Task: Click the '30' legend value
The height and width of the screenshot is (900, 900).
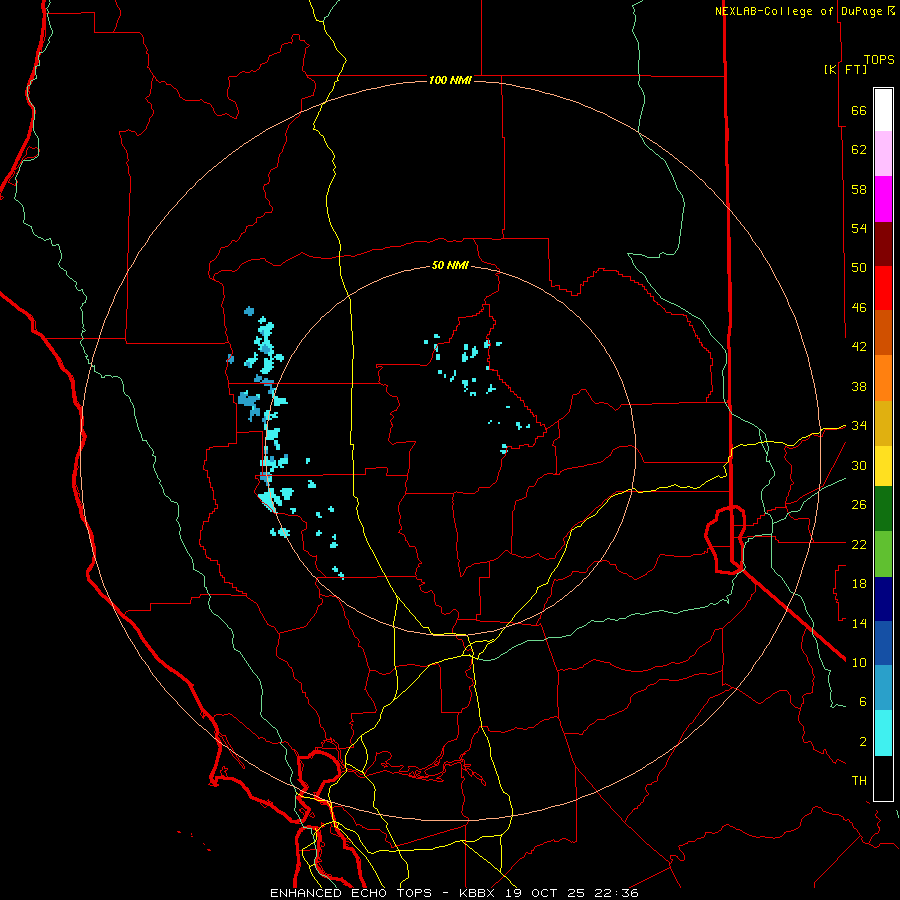Action: click(x=859, y=465)
